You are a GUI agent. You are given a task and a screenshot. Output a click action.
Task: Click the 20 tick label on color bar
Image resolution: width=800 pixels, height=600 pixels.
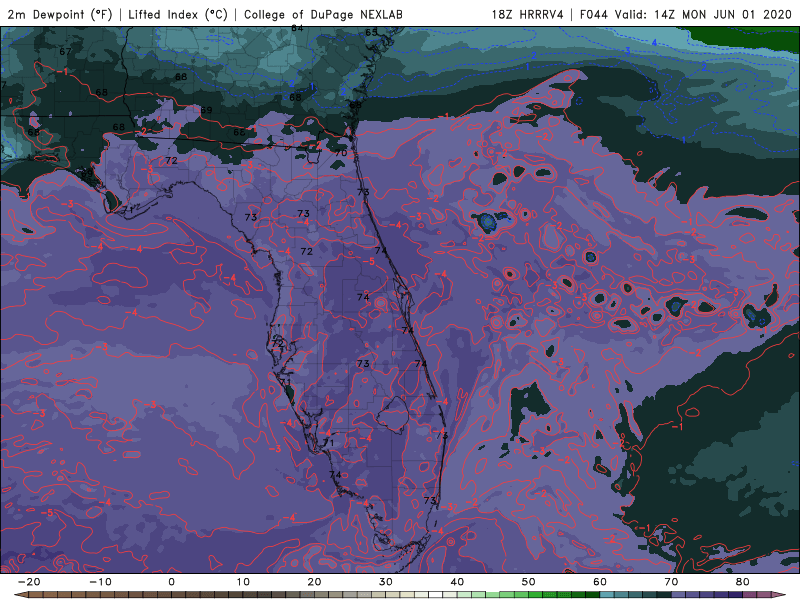click(314, 582)
